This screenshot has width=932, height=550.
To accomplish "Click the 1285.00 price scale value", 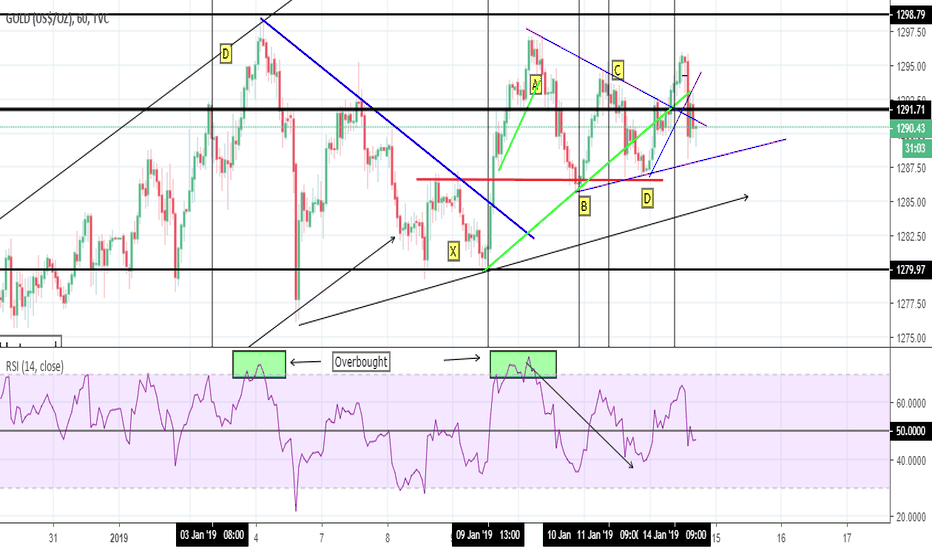I will point(911,202).
